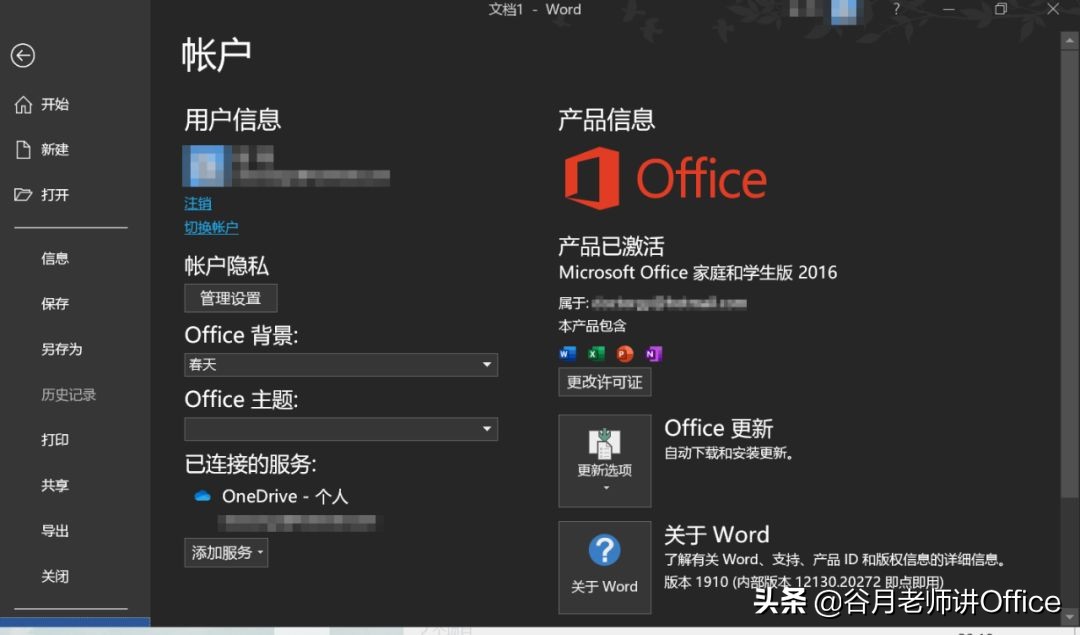The height and width of the screenshot is (635, 1080).
Task: Go to the 信息 tab
Action: 54,258
